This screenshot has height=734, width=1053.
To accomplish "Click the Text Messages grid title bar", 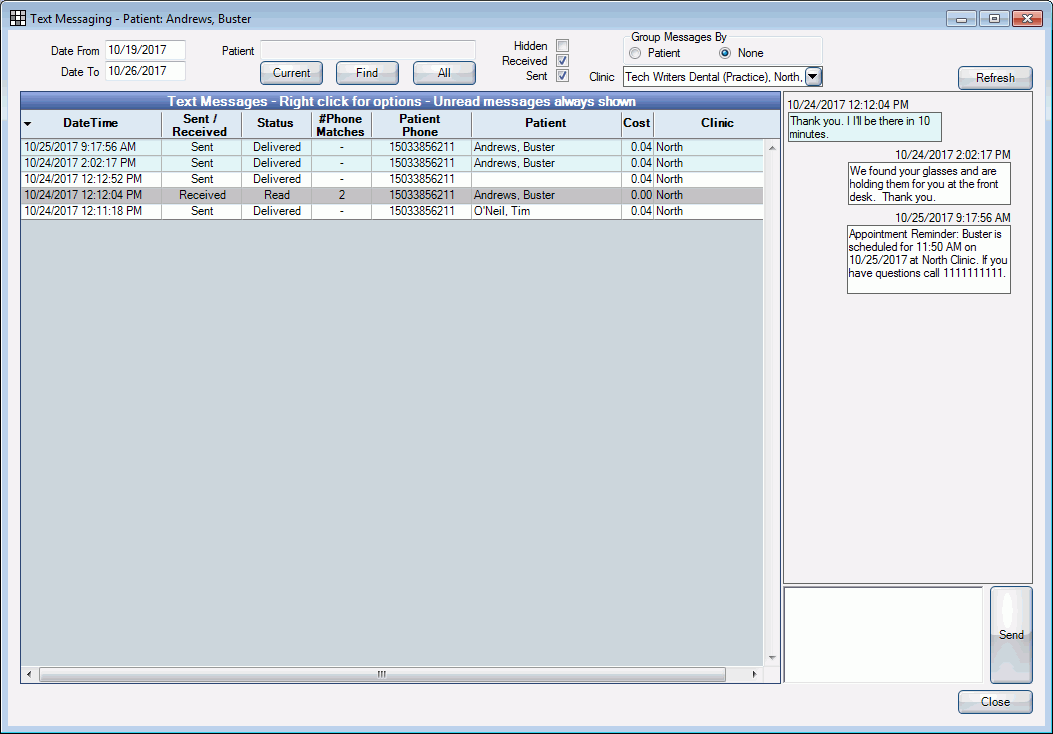I will (400, 101).
